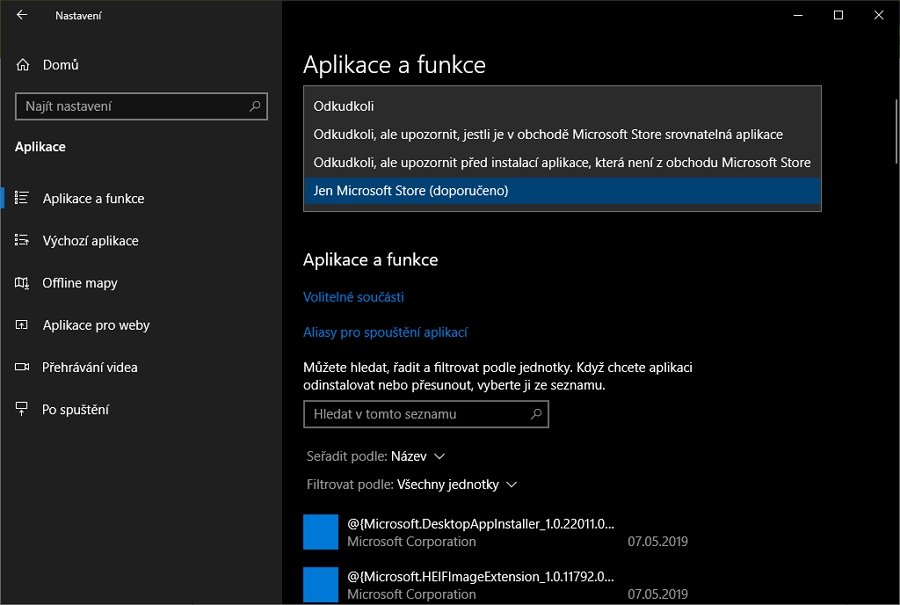Click the Výchozí aplikace sidebar icon
Viewport: 900px width, 605px height.
(22, 241)
